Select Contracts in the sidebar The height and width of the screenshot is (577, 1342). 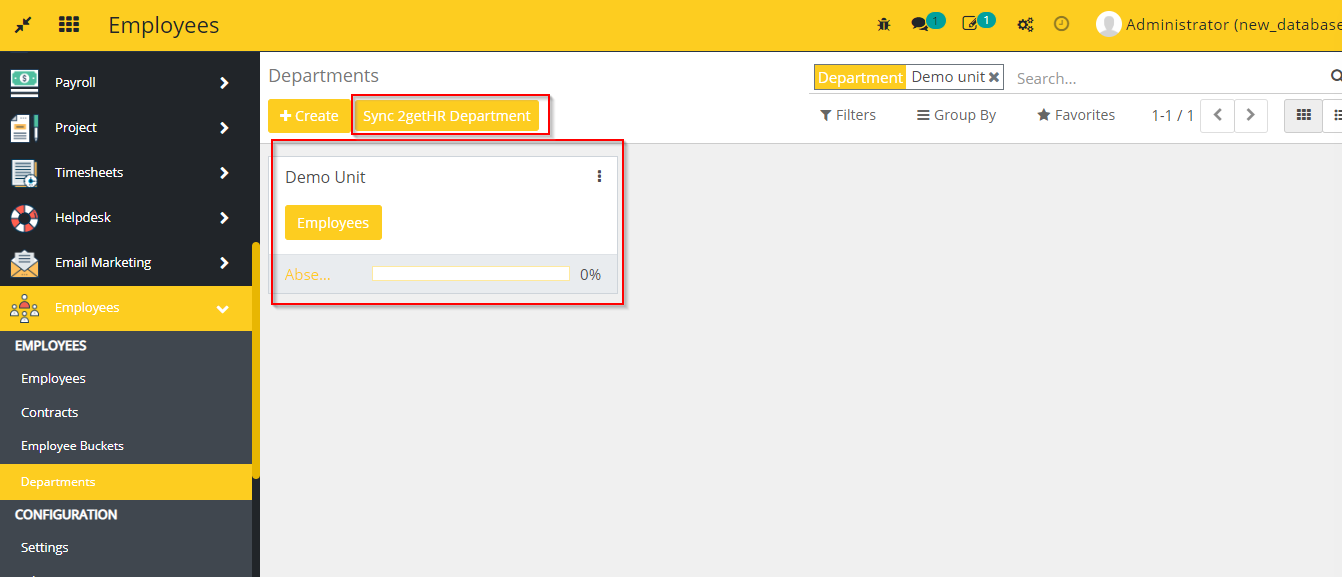pyautogui.click(x=50, y=412)
